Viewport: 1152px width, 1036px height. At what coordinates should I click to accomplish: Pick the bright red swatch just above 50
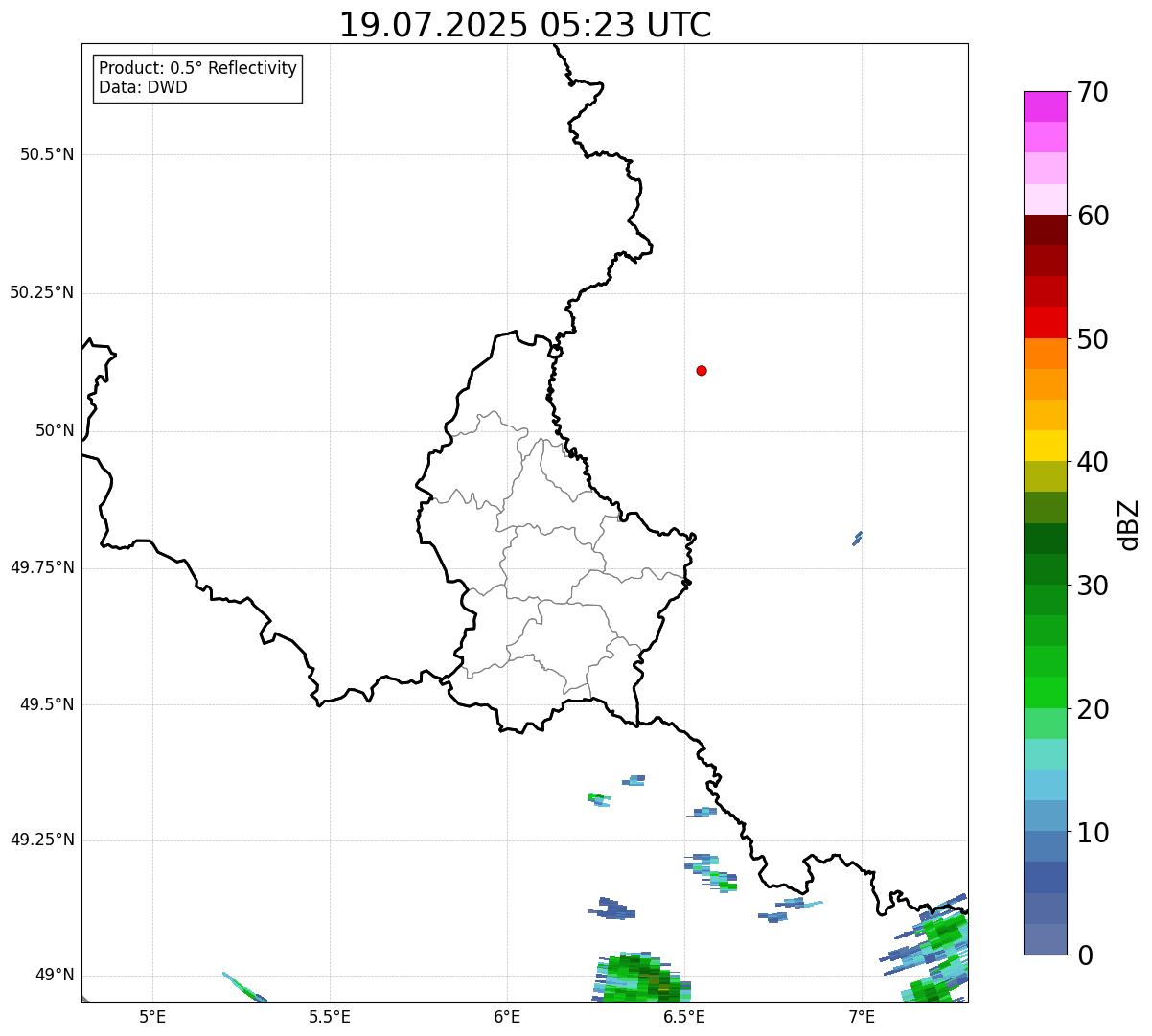click(1046, 323)
